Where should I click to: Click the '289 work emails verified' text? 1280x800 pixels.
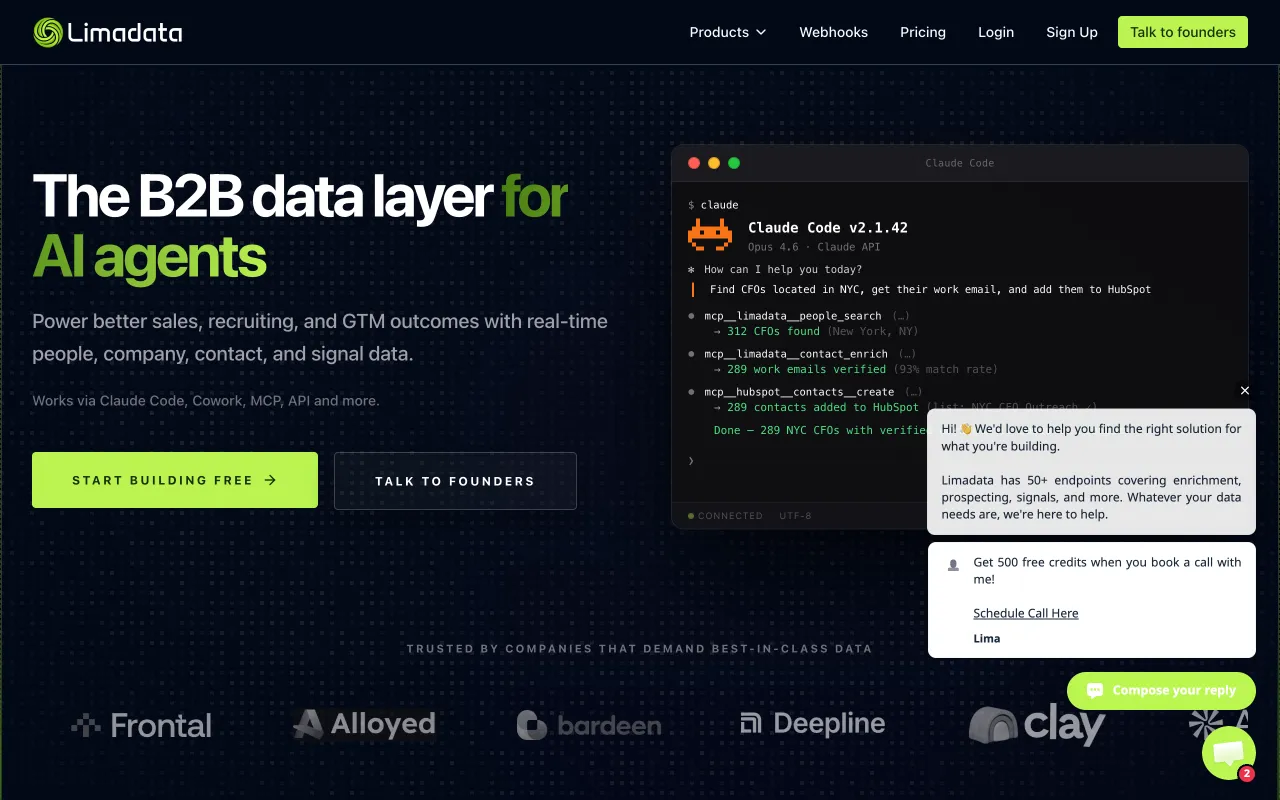[x=806, y=369]
